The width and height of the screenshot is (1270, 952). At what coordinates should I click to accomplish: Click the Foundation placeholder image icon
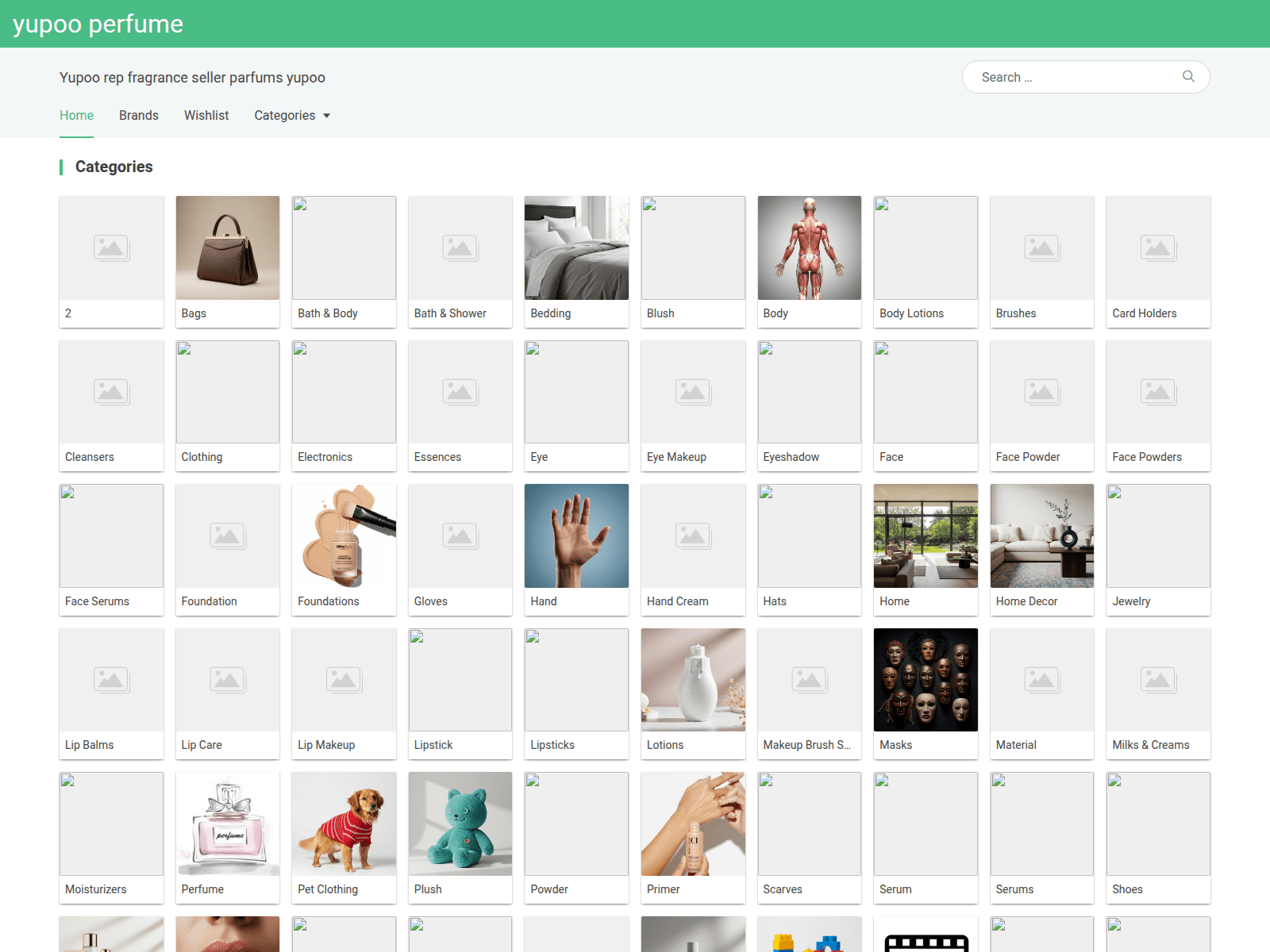(228, 535)
